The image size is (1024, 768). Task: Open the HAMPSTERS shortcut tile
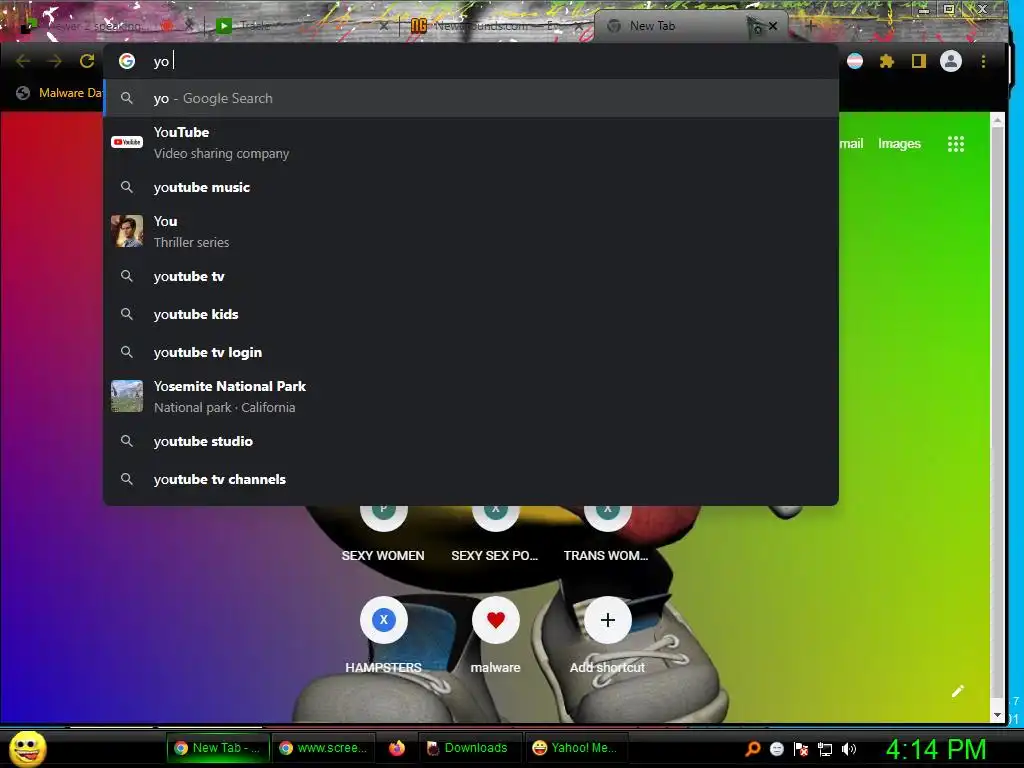(x=383, y=635)
